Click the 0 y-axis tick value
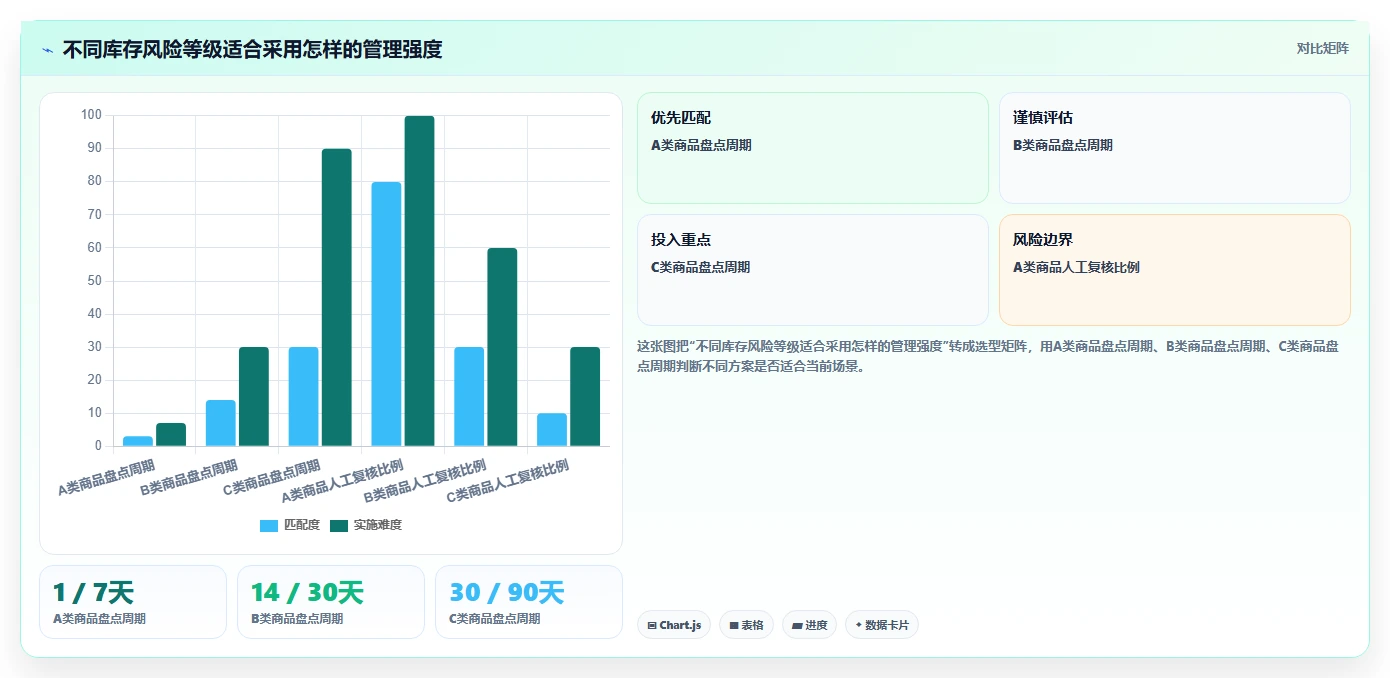Image resolution: width=1390 pixels, height=678 pixels. tap(98, 446)
